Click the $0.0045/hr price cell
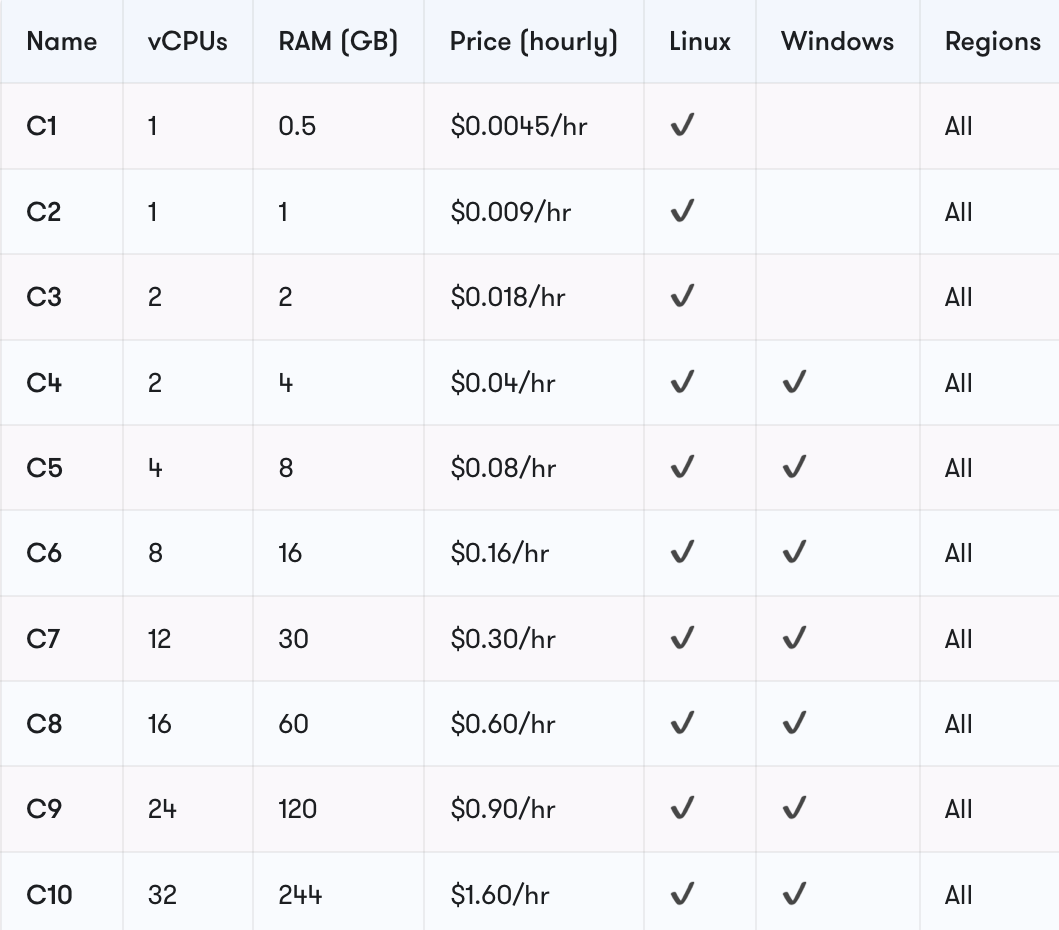Screen dimensions: 1059x930 pos(519,126)
